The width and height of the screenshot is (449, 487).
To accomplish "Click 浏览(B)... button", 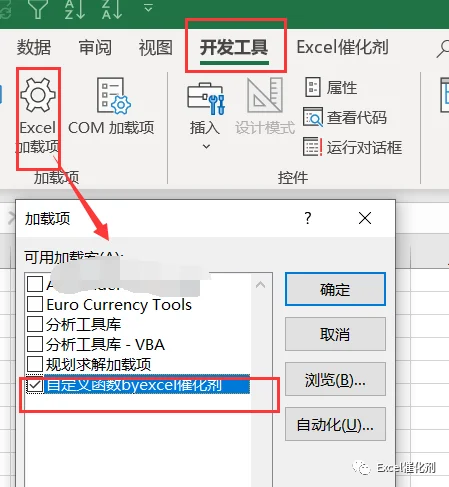I will coord(335,379).
